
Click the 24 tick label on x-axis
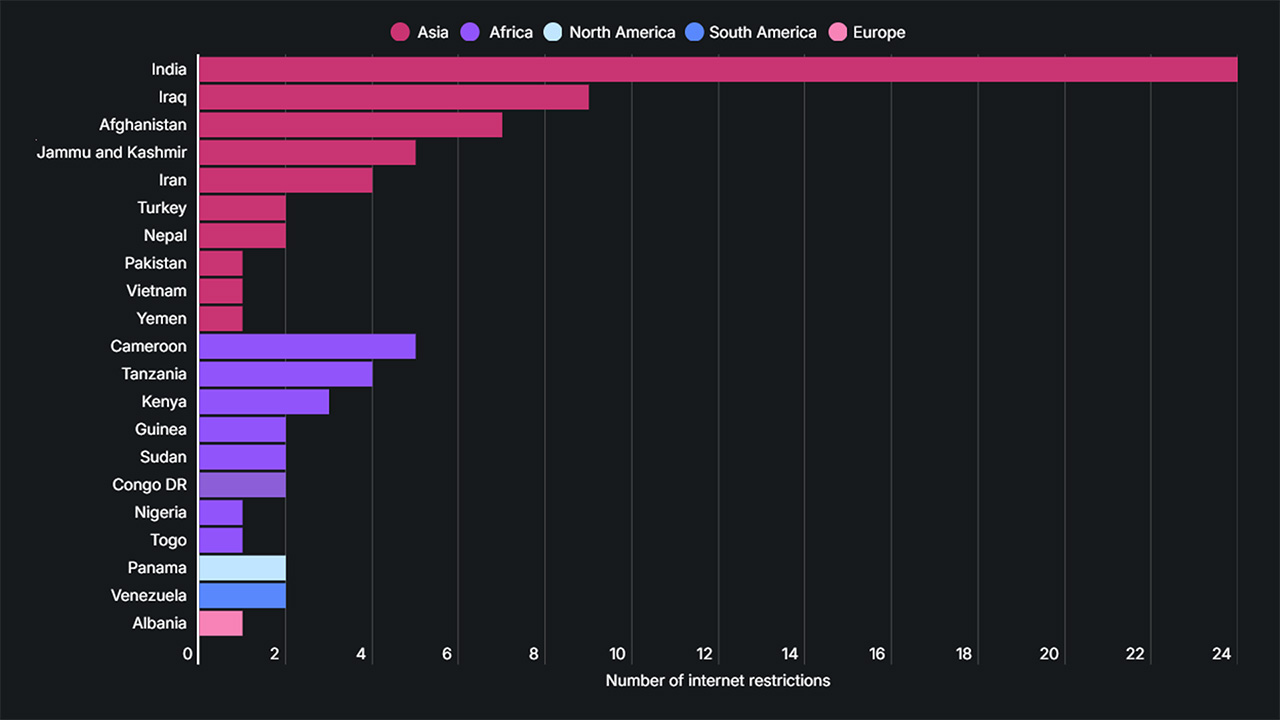click(1222, 653)
